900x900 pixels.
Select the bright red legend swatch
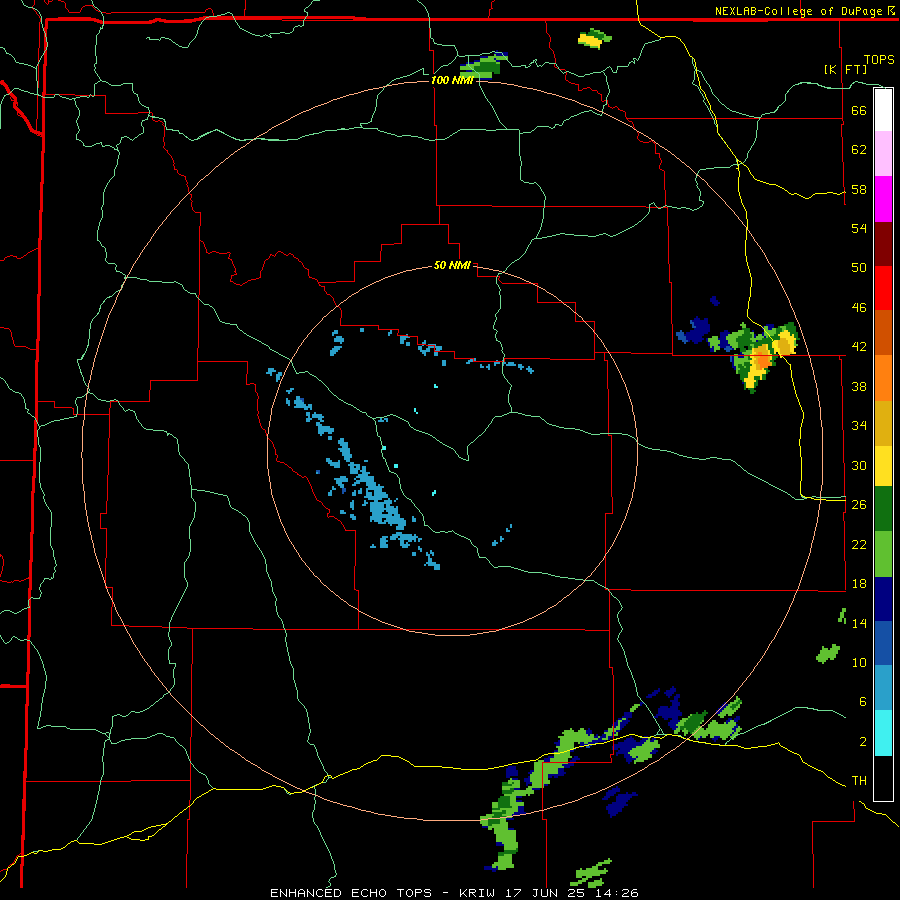[883, 288]
